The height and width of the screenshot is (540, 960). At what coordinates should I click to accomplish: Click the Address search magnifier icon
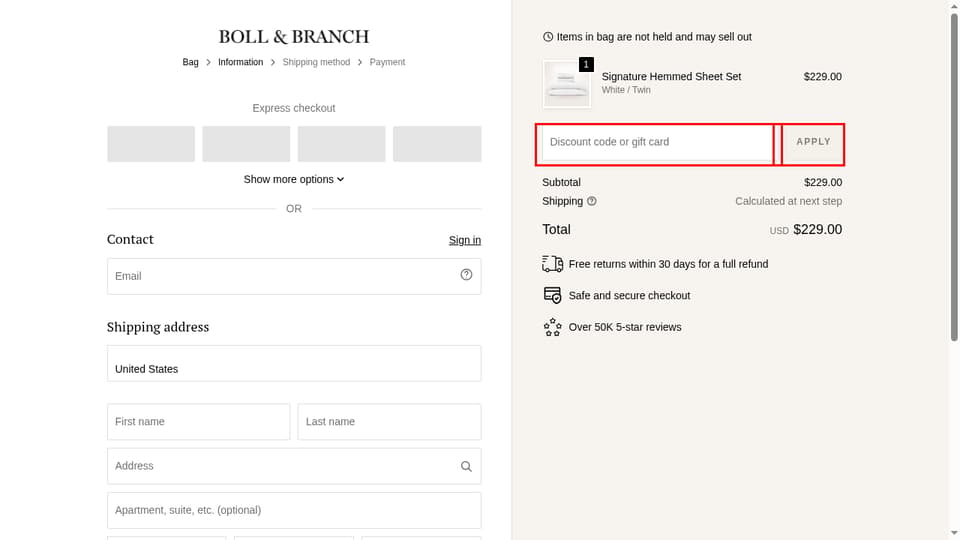pyautogui.click(x=467, y=467)
